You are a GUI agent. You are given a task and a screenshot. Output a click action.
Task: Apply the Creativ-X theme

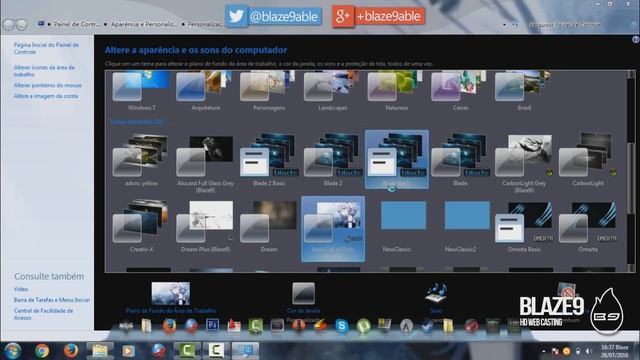[x=142, y=226]
